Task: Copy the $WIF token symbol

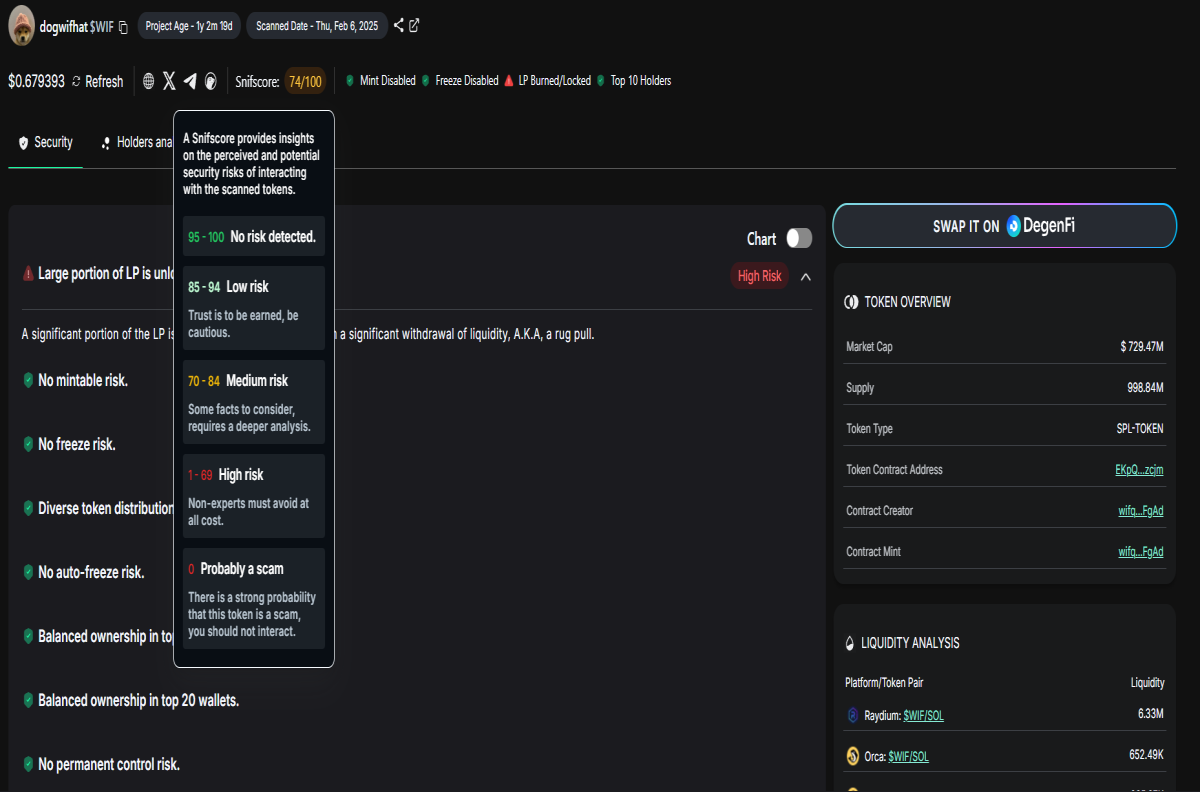Action: pos(123,27)
